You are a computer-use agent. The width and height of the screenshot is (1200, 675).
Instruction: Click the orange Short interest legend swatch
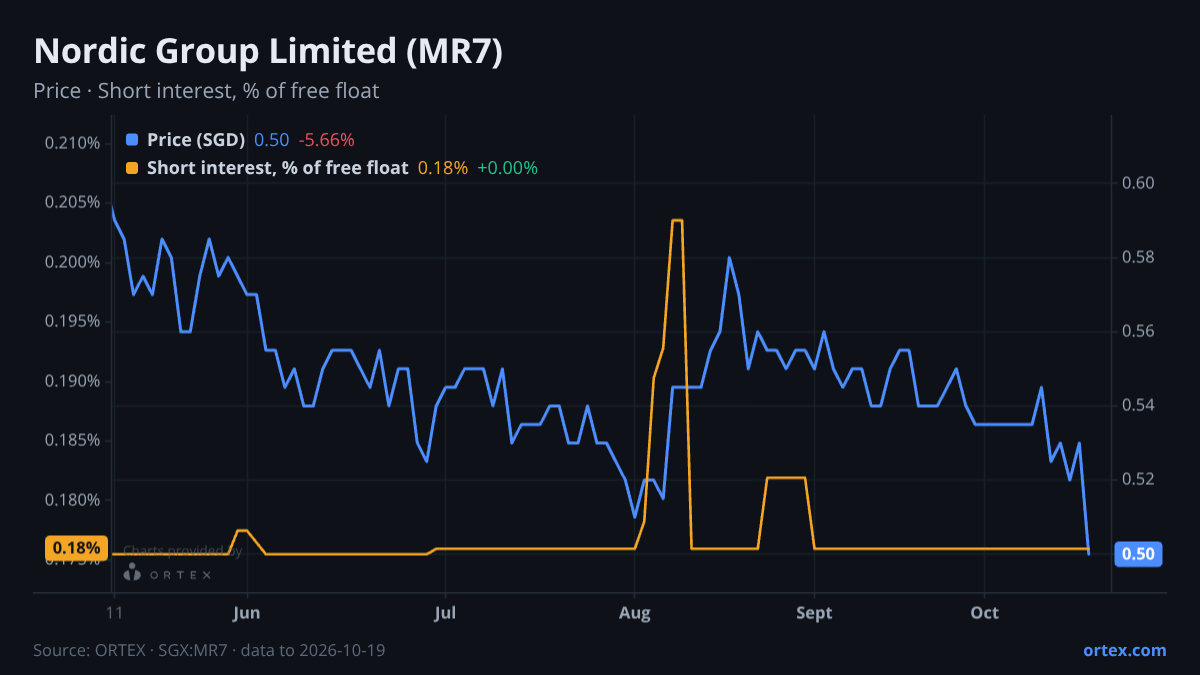132,168
